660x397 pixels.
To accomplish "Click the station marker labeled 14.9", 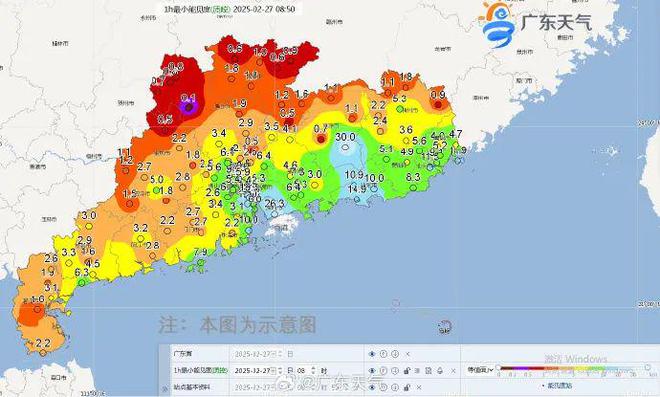I will coord(357,200).
